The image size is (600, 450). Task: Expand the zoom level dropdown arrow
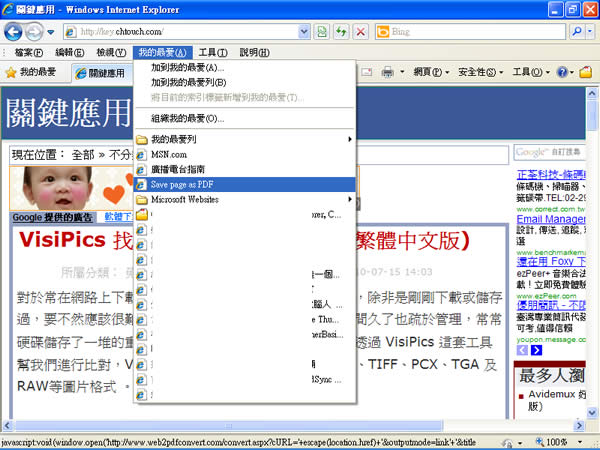(x=580, y=442)
